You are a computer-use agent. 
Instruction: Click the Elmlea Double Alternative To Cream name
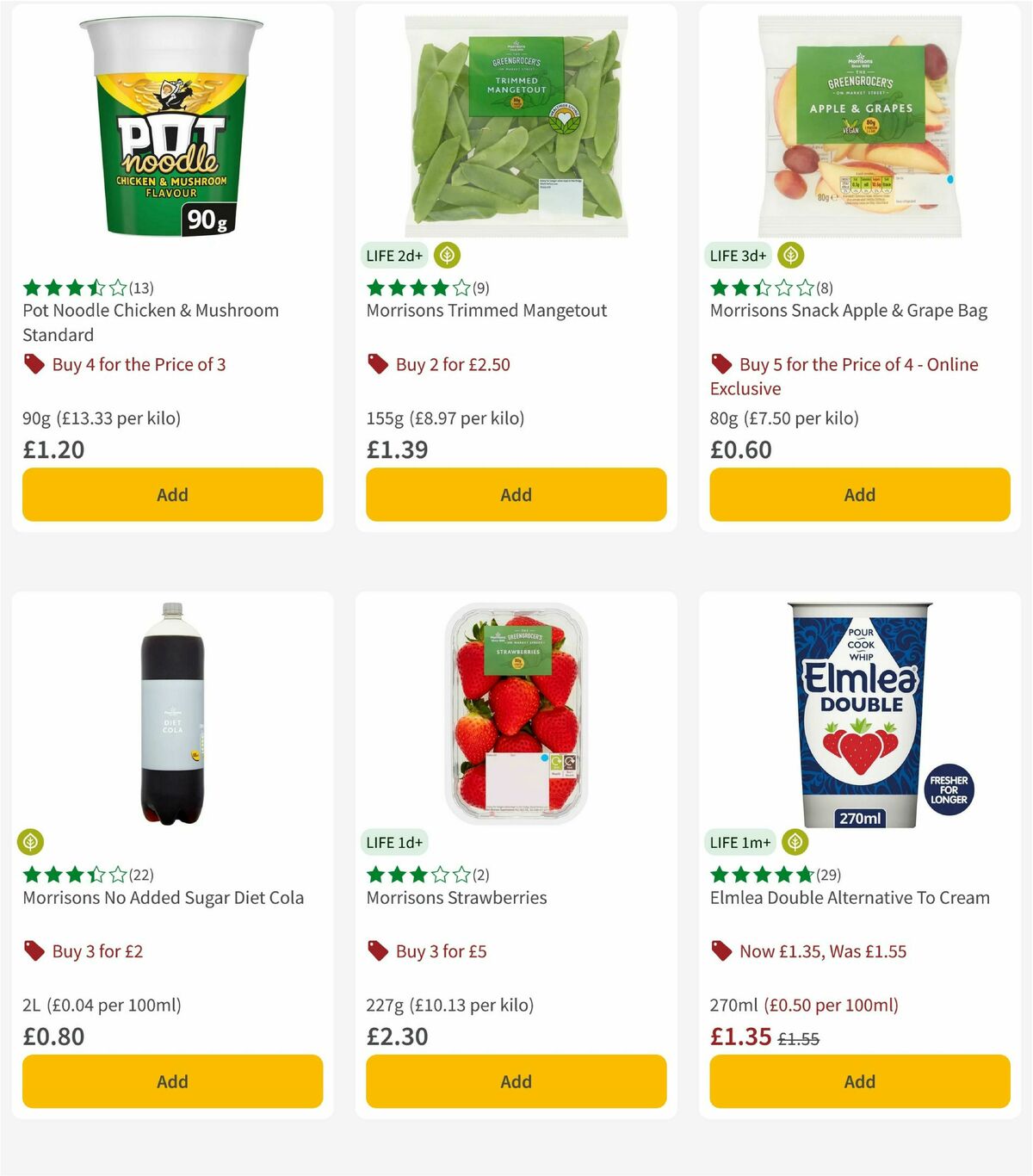click(849, 897)
